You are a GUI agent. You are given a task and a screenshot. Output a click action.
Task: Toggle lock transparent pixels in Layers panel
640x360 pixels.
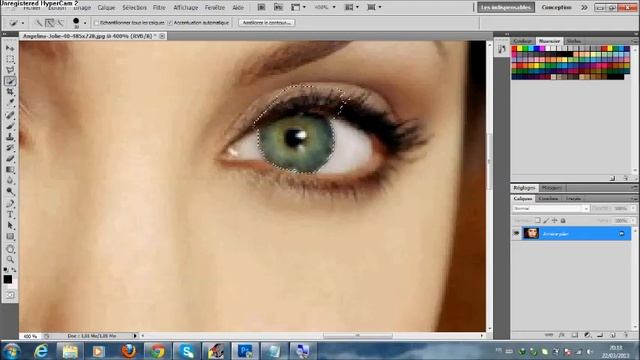[x=538, y=220]
